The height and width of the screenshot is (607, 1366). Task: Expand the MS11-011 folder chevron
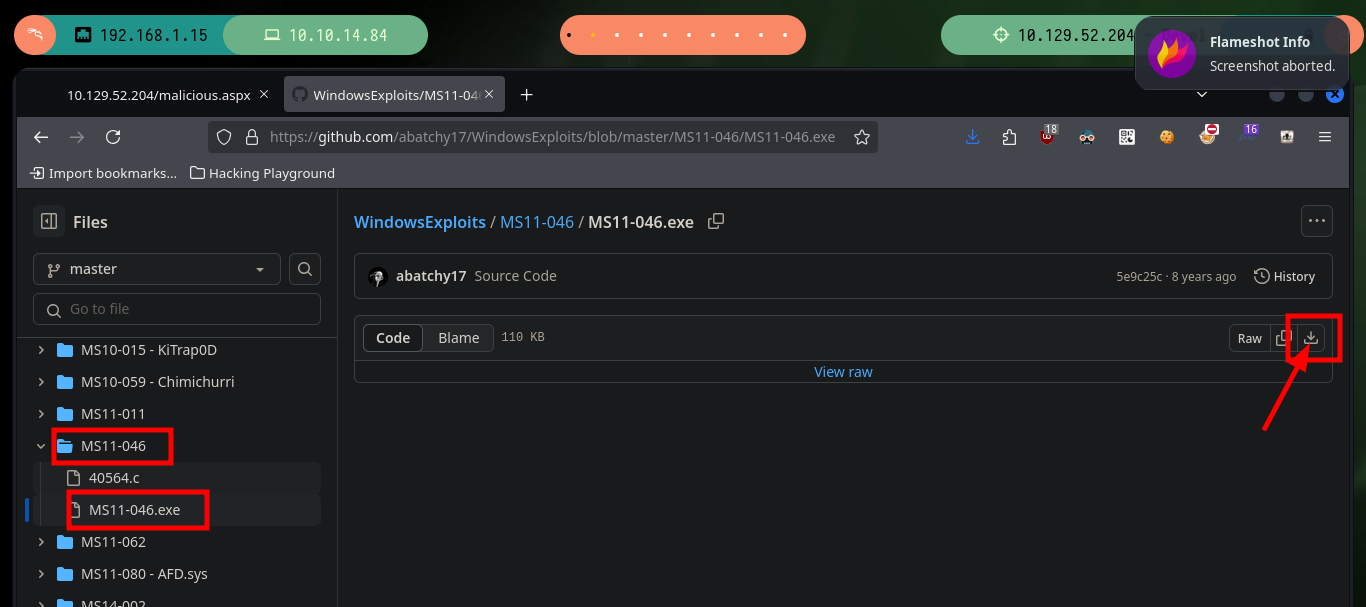[x=41, y=414]
